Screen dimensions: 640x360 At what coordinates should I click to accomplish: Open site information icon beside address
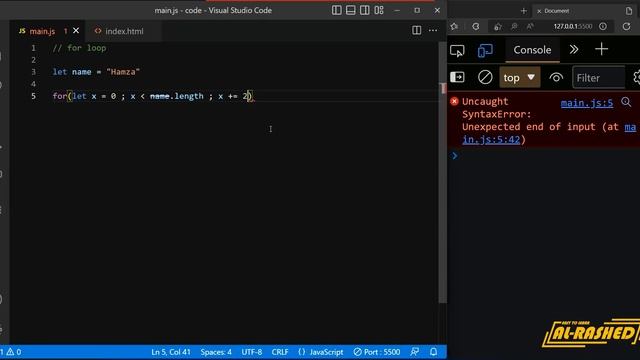(x=603, y=27)
